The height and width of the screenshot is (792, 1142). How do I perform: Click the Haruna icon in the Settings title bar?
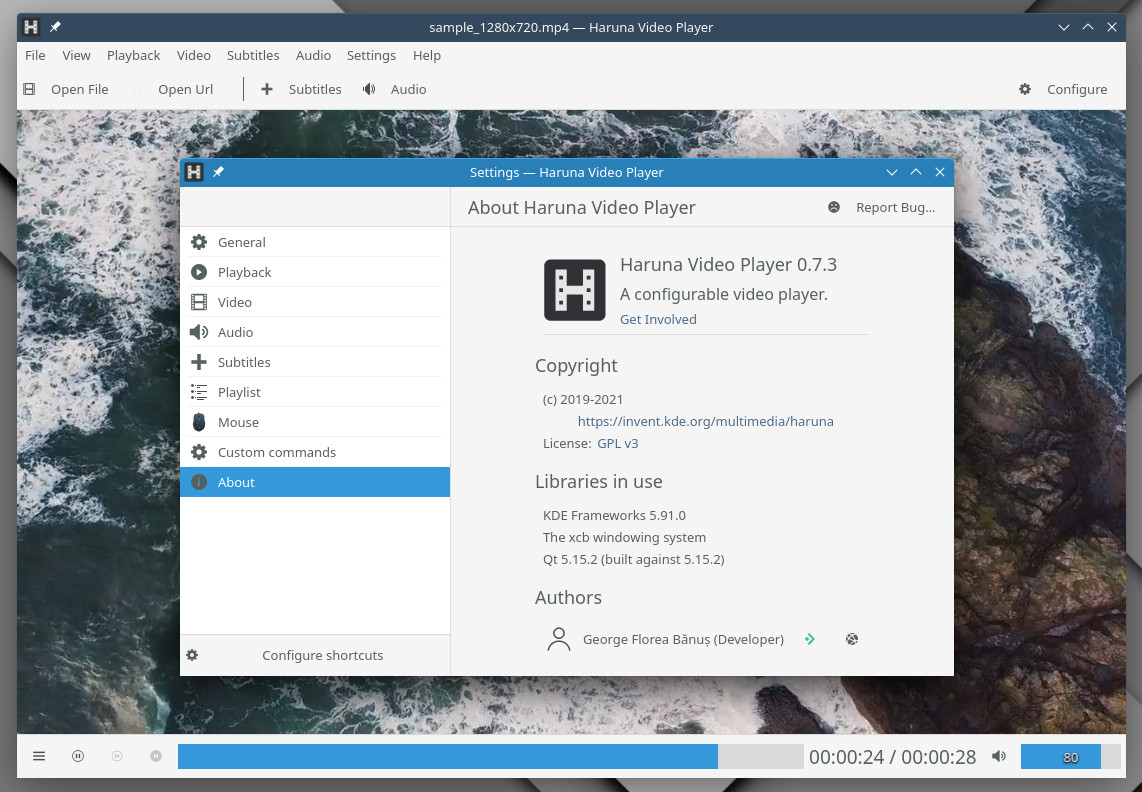(194, 172)
